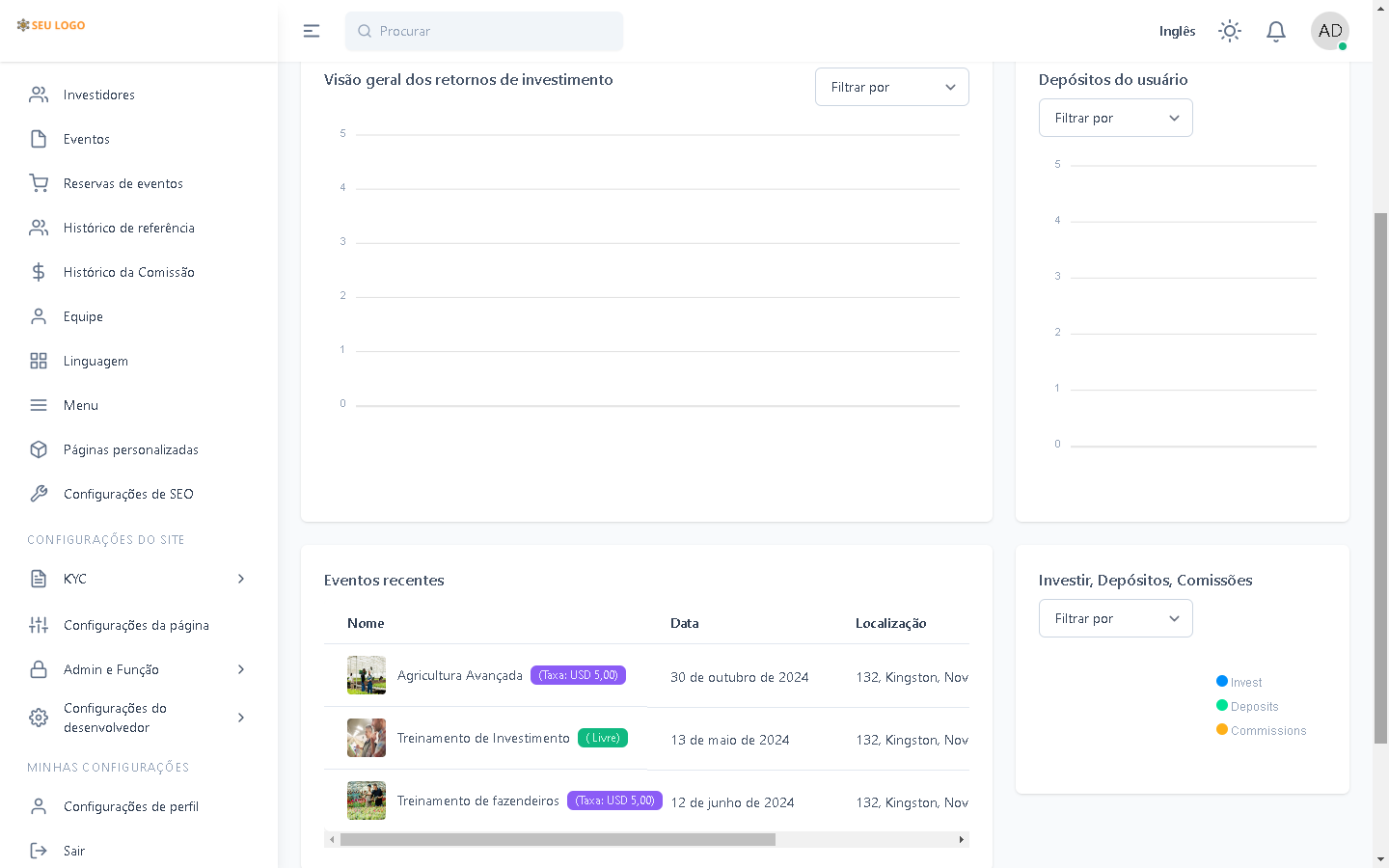Open the Investidores menu item
Image resolution: width=1389 pixels, height=868 pixels.
[98, 95]
